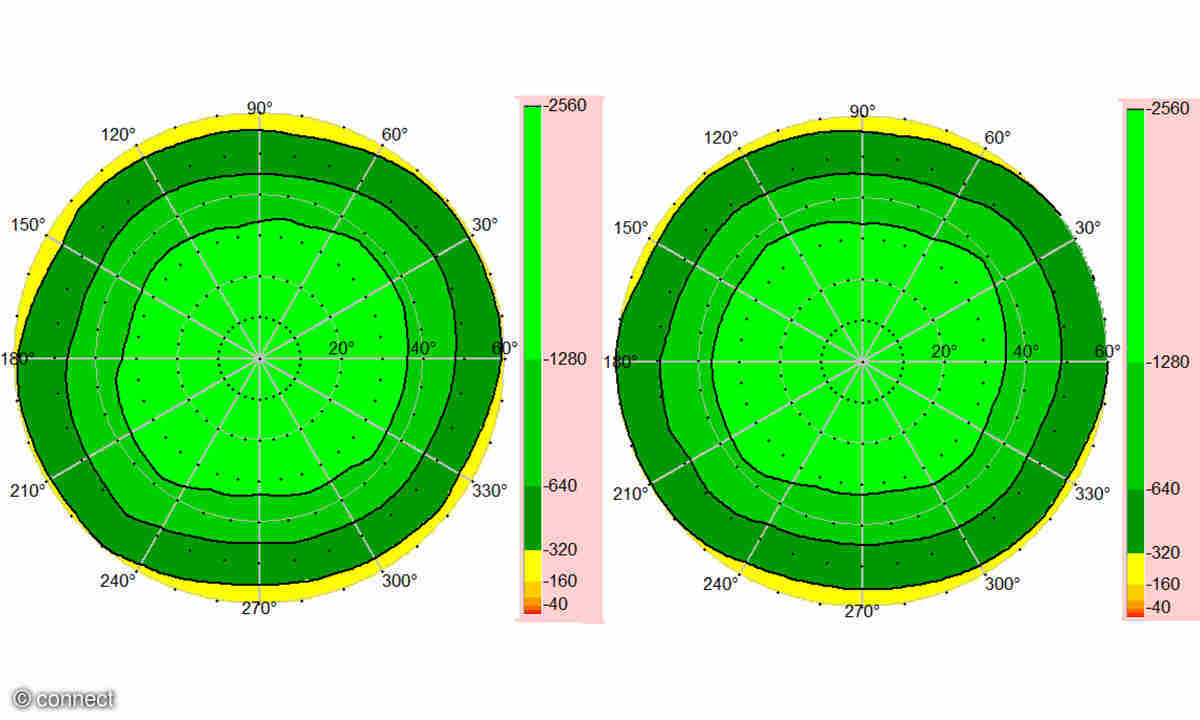Pick the dark green swatch in right legend
The image size is (1200, 720).
tap(1135, 520)
